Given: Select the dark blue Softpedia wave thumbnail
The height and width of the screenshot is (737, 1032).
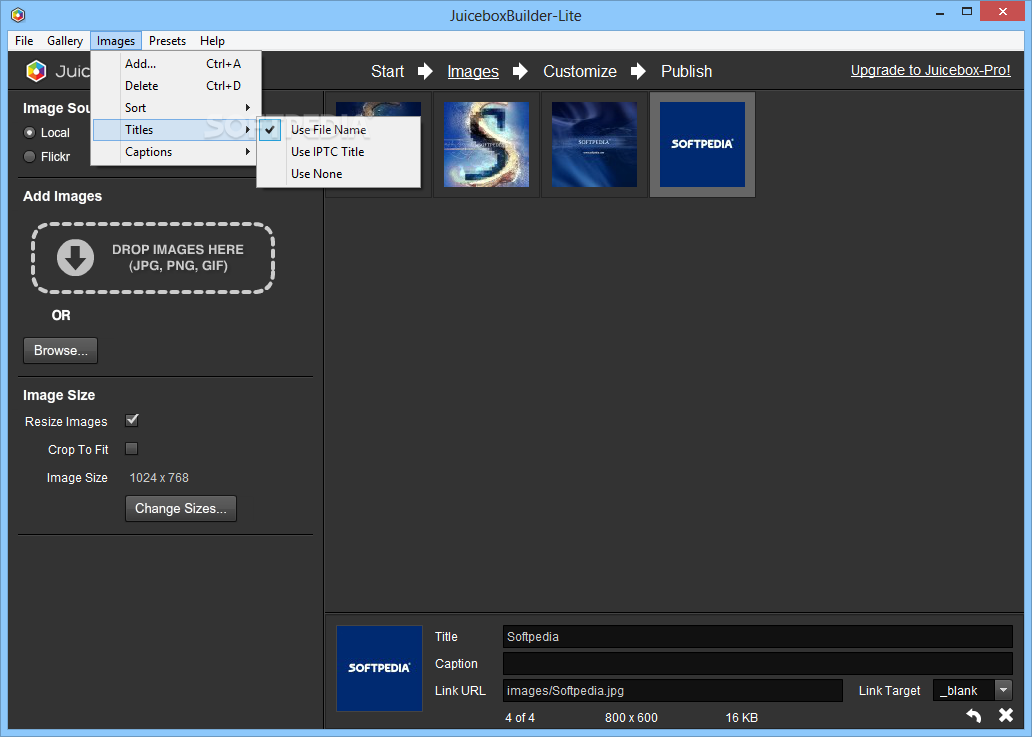Looking at the screenshot, I should 594,144.
